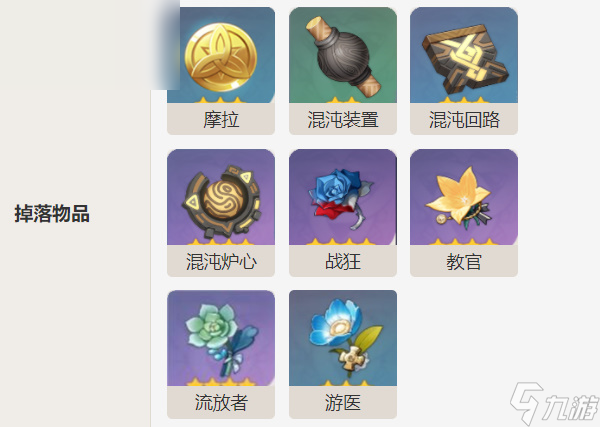The height and width of the screenshot is (427, 600).
Task: Click the 混沌回路 name label
Action: click(x=464, y=119)
